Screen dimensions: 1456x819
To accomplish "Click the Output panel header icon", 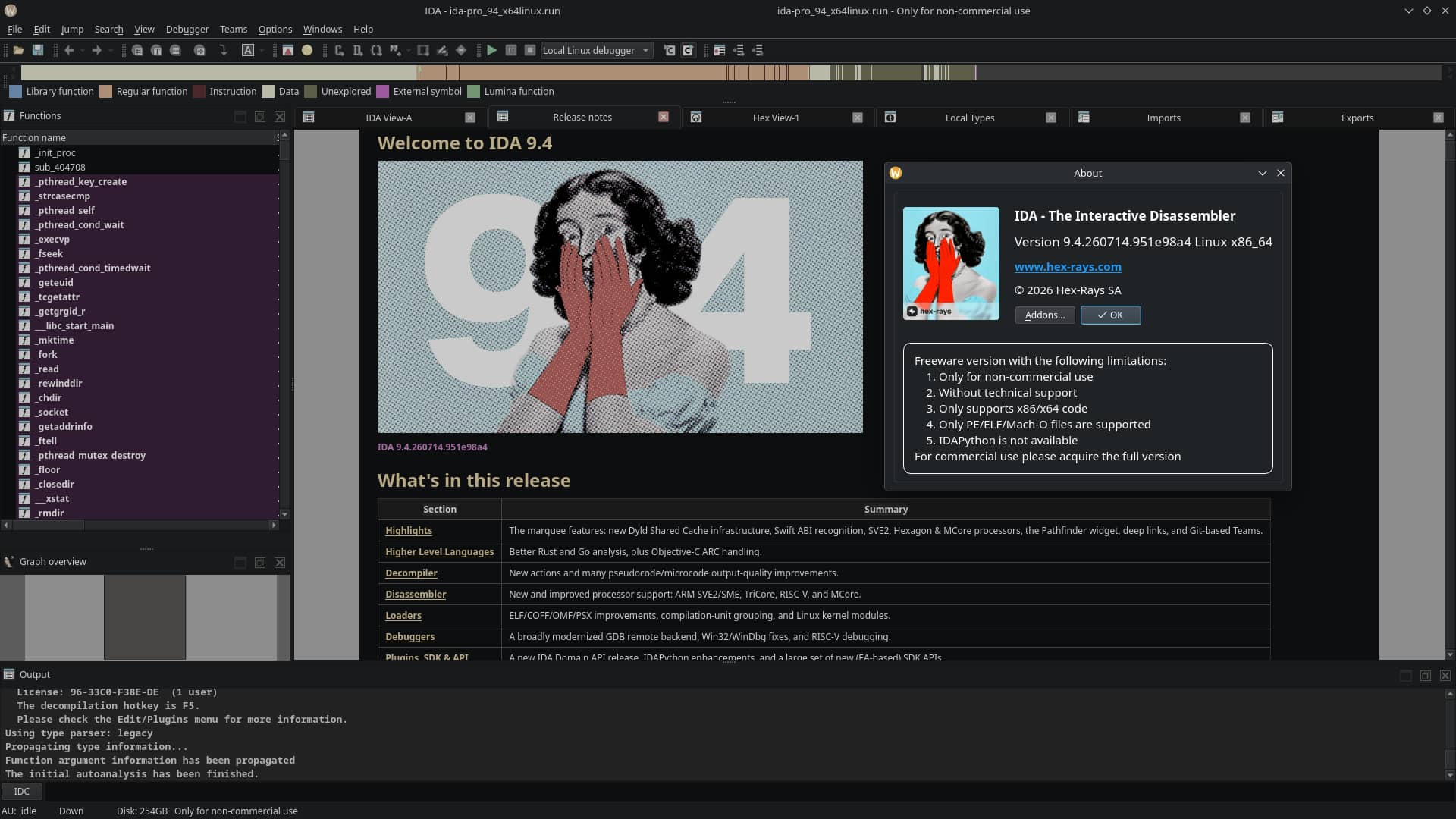I will coord(9,674).
